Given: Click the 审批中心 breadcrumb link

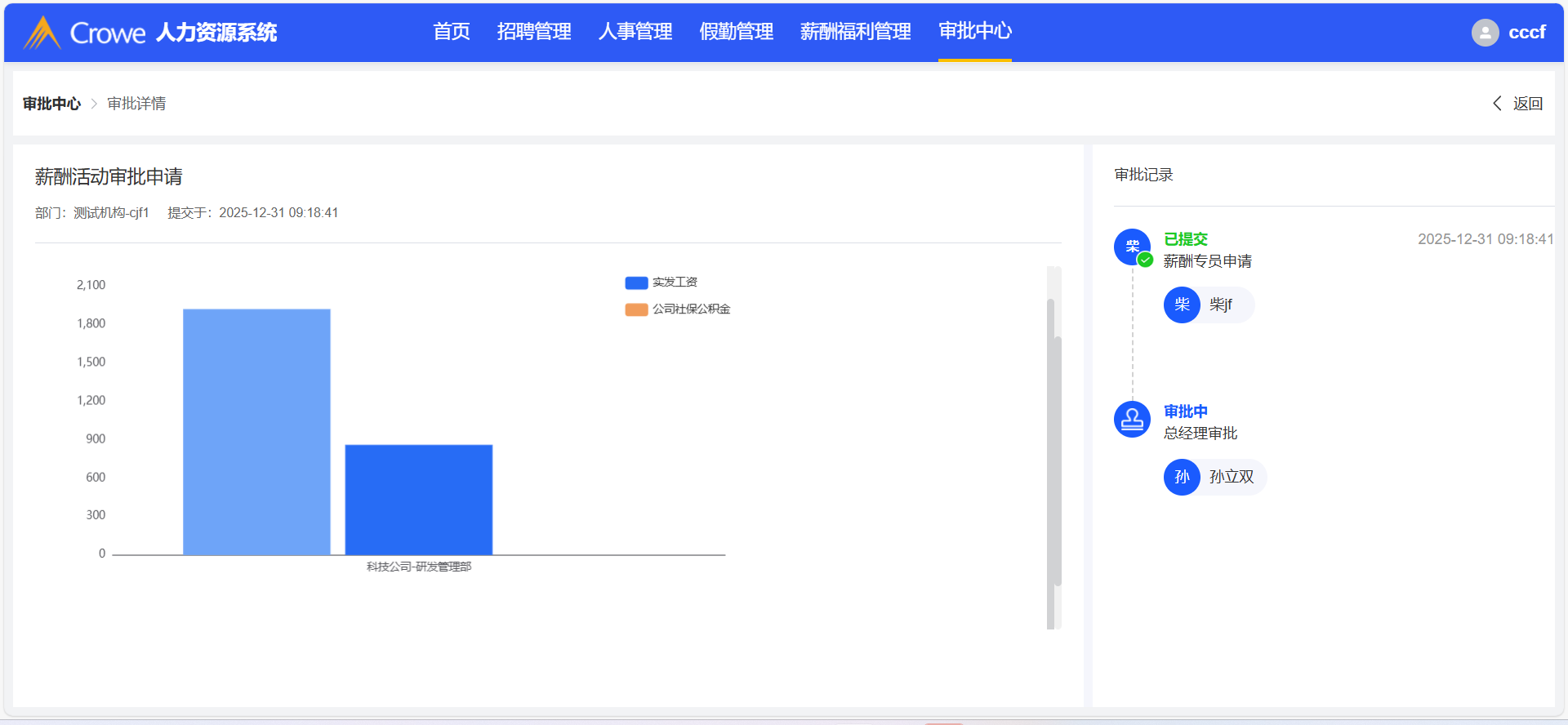Looking at the screenshot, I should (51, 104).
